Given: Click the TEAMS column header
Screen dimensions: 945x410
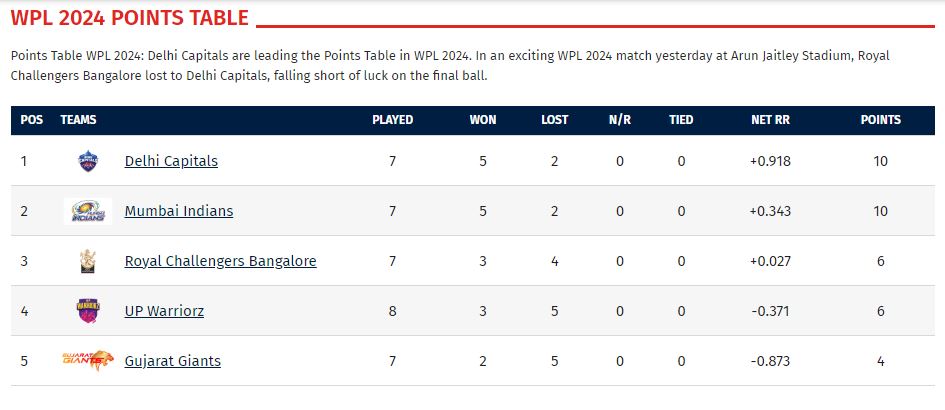Looking at the screenshot, I should (78, 120).
